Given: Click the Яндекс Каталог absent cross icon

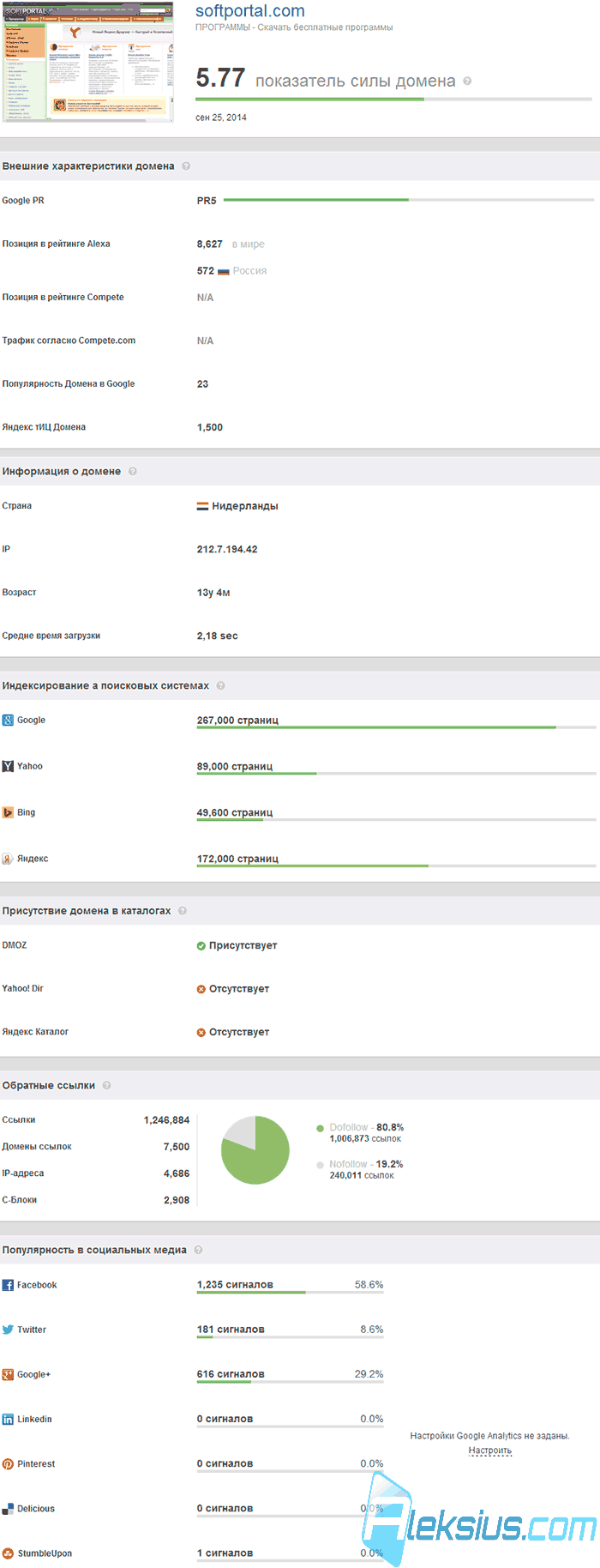Looking at the screenshot, I should point(201,1033).
